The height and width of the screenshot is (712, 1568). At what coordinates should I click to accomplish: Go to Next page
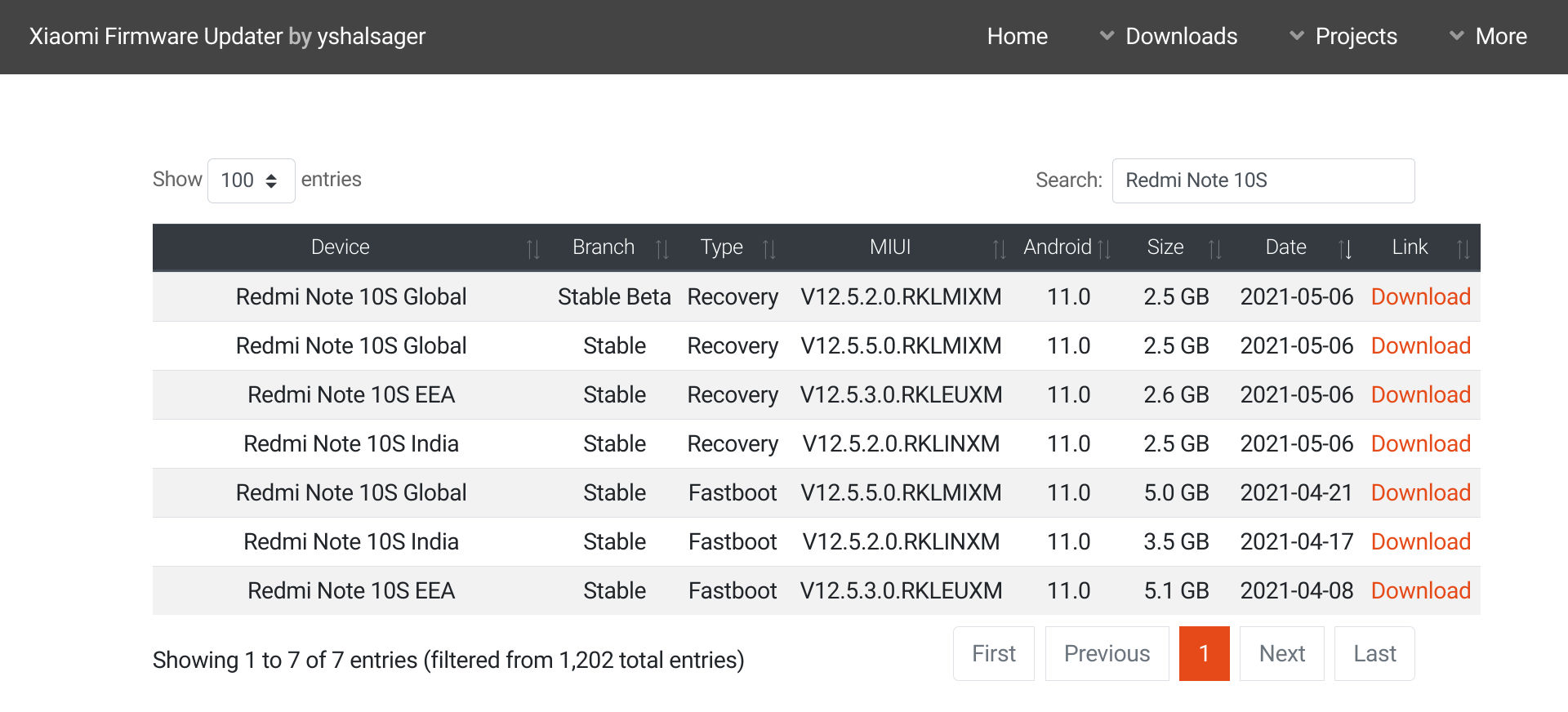pyautogui.click(x=1282, y=654)
